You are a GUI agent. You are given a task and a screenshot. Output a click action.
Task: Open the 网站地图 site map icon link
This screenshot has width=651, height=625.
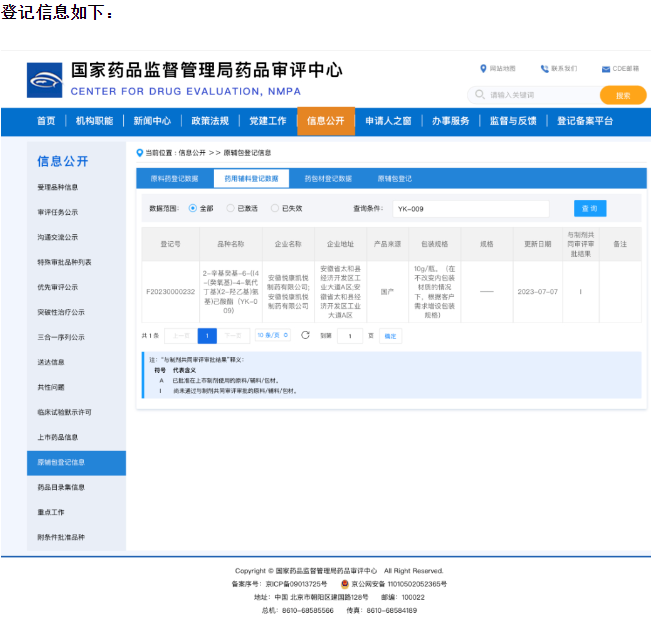(483, 69)
